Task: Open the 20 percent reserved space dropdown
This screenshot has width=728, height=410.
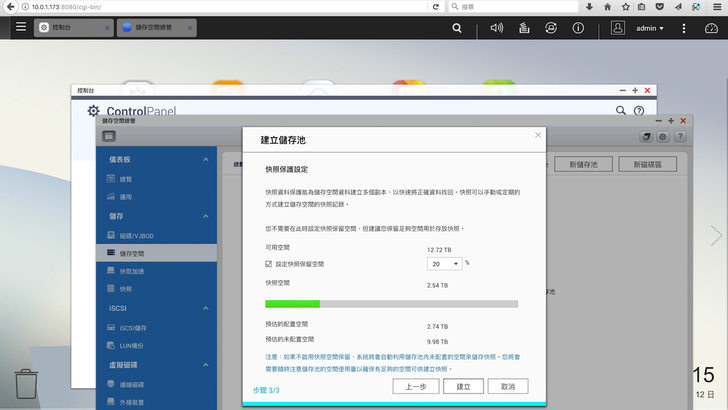Action: 444,264
